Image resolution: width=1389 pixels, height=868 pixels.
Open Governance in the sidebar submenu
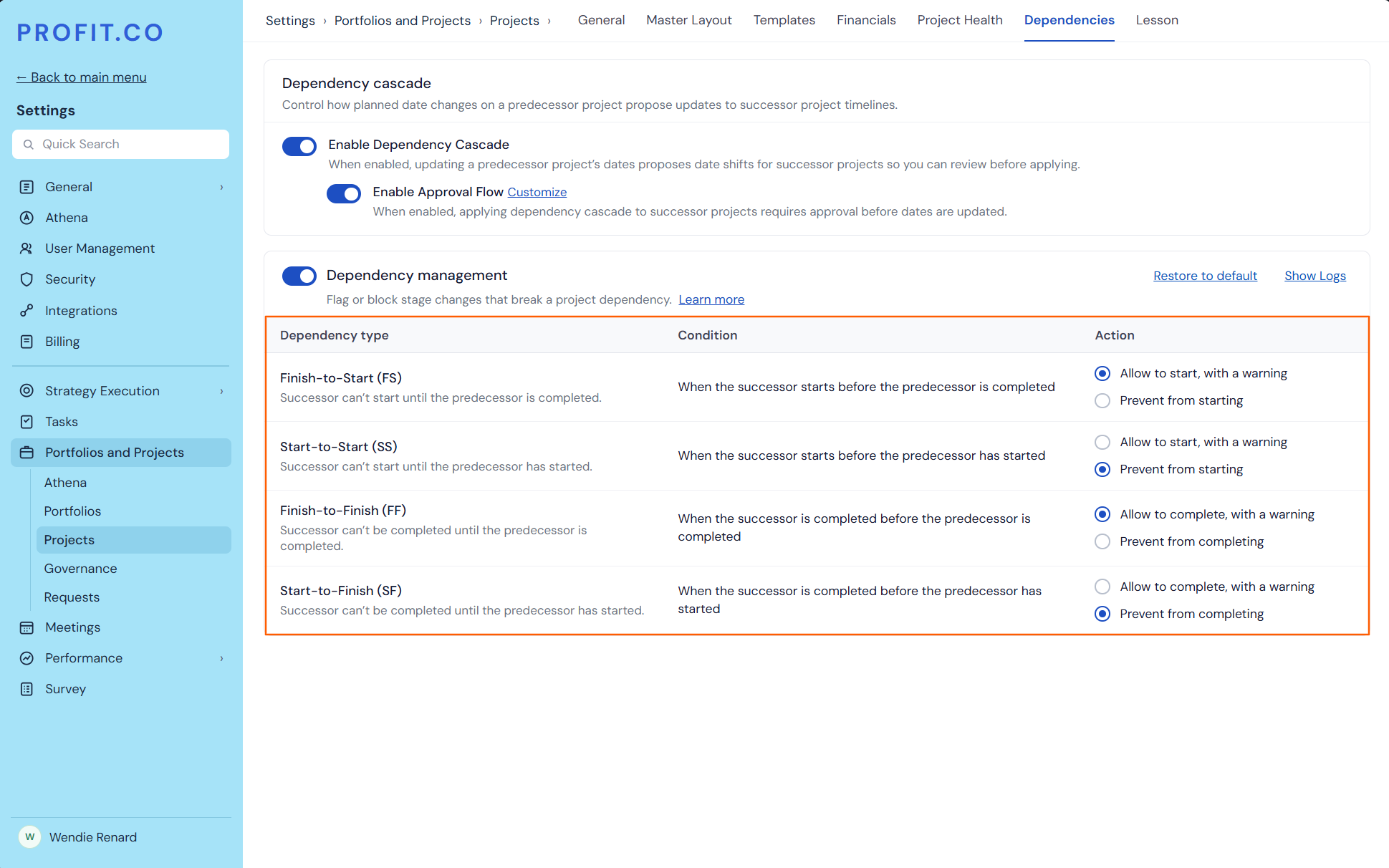pos(80,569)
